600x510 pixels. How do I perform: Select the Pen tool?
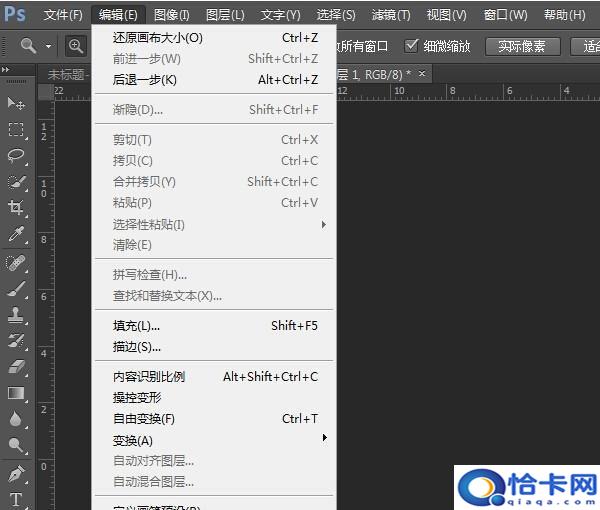click(16, 473)
